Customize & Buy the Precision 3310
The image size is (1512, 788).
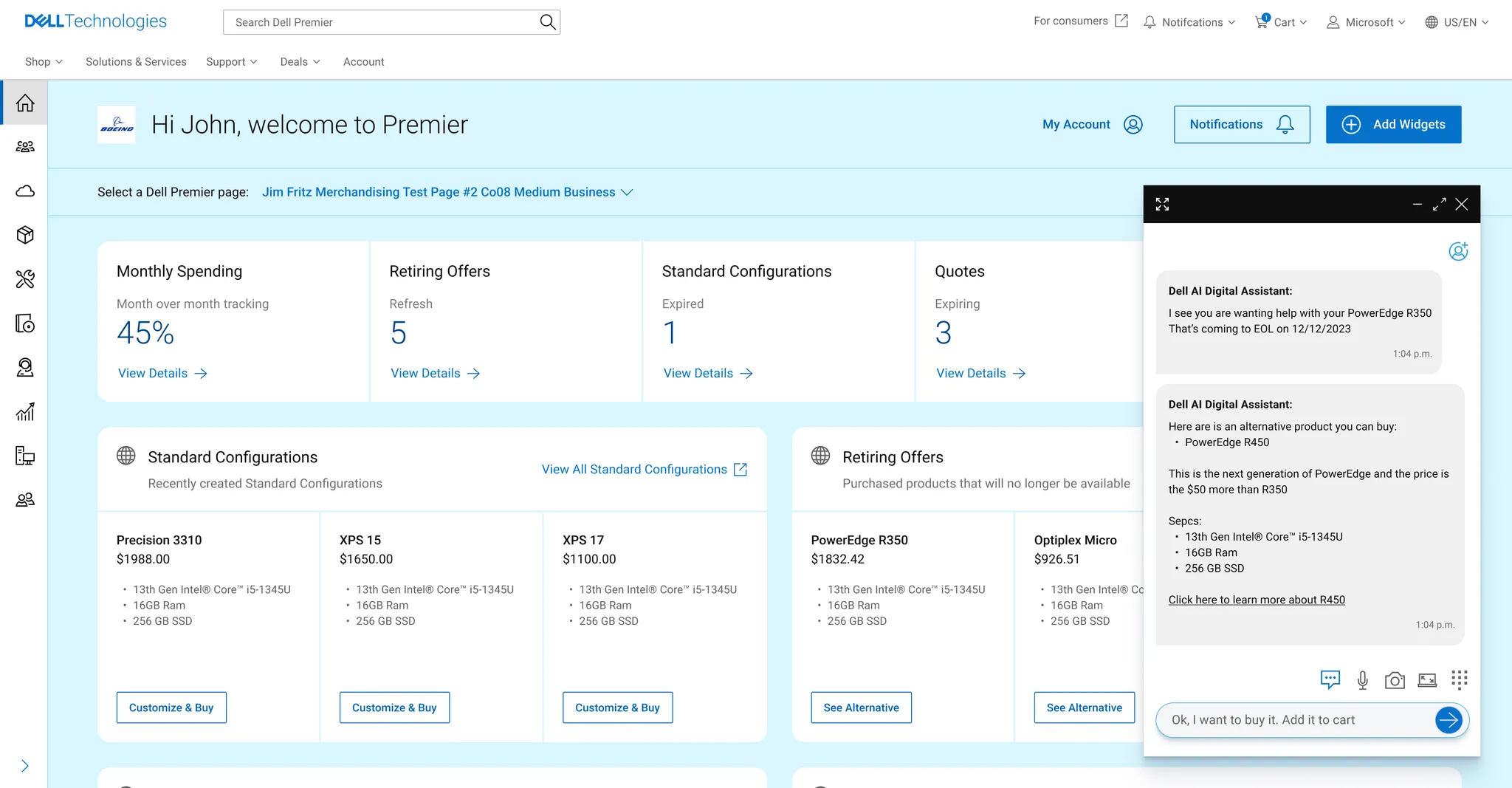171,708
